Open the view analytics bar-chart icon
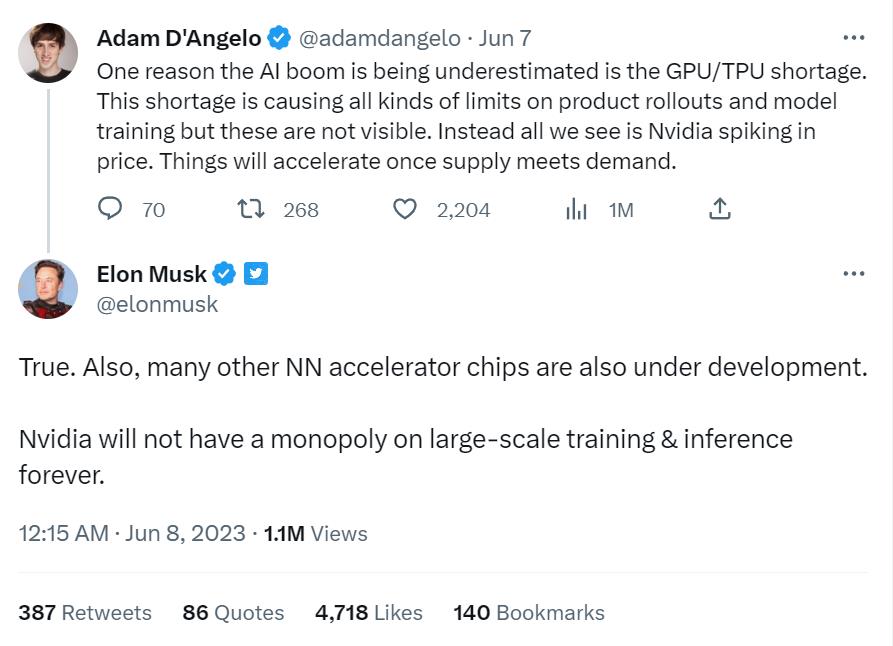The width and height of the screenshot is (893, 646). [577, 209]
